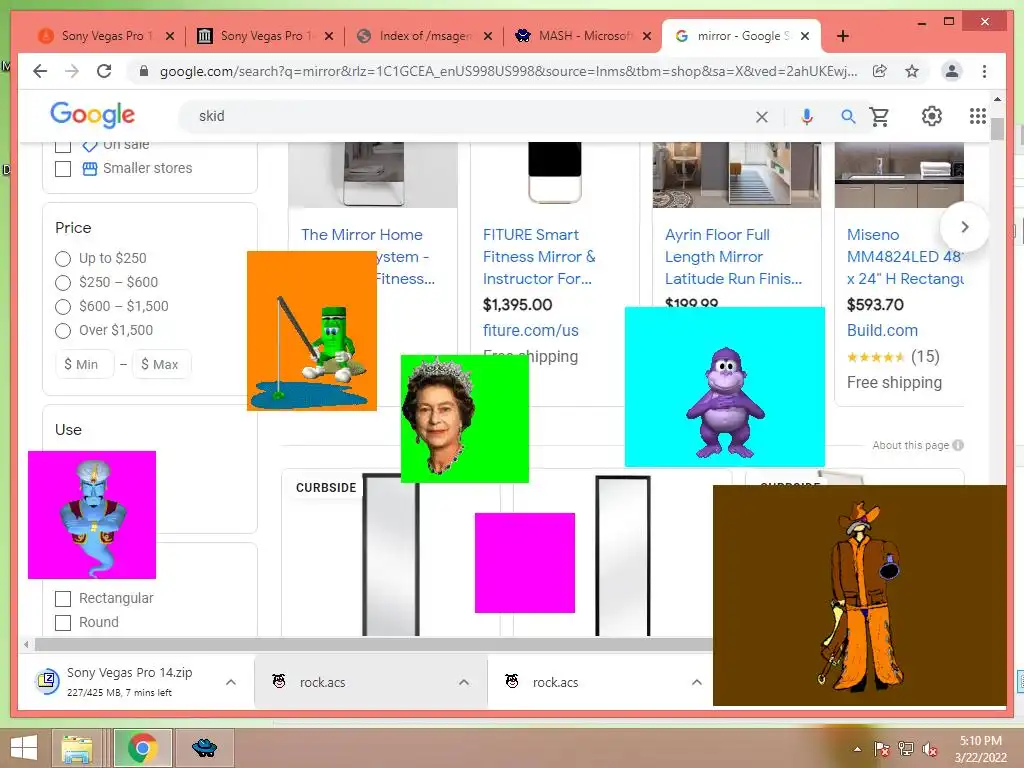Open the Chrome profile menu

click(x=952, y=71)
